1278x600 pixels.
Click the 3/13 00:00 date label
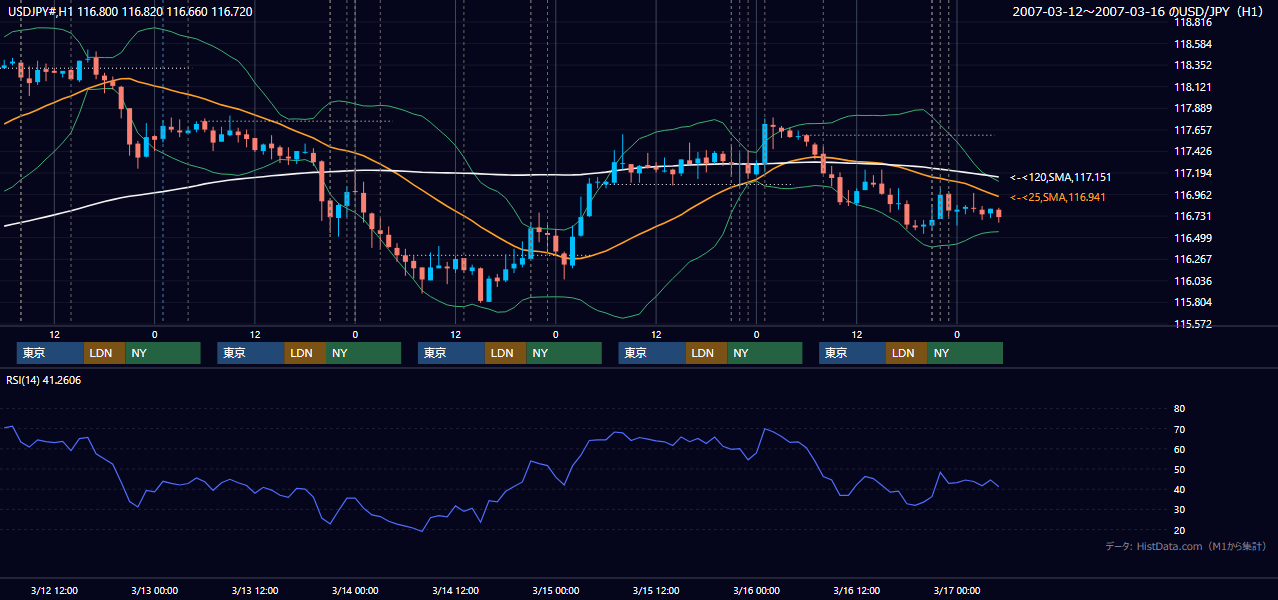[x=154, y=591]
